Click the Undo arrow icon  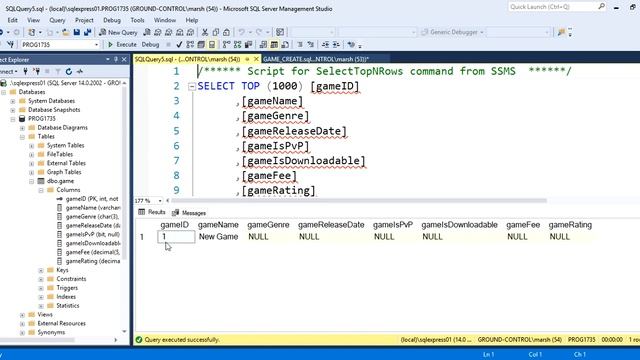coord(242,32)
